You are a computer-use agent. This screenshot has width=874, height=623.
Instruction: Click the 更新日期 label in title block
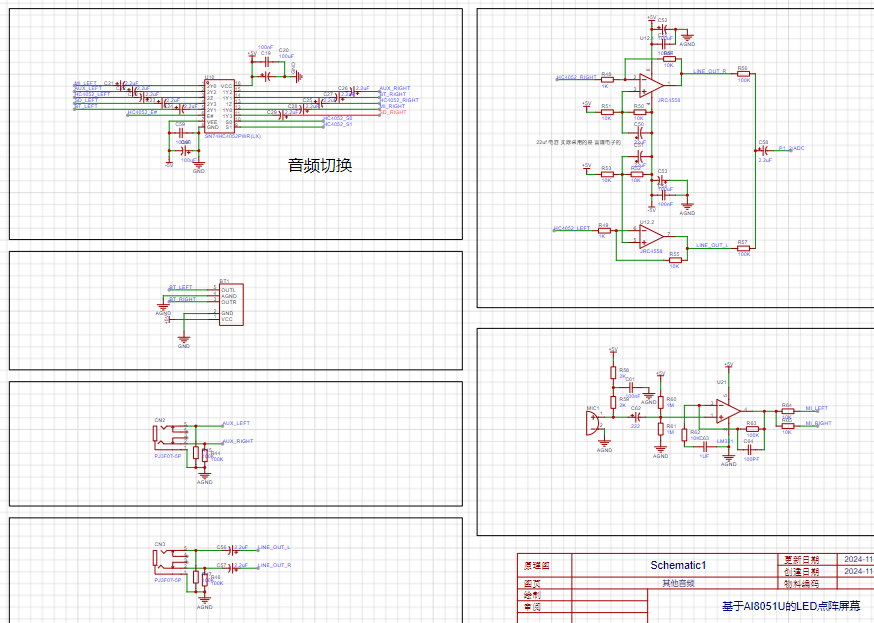pos(802,559)
